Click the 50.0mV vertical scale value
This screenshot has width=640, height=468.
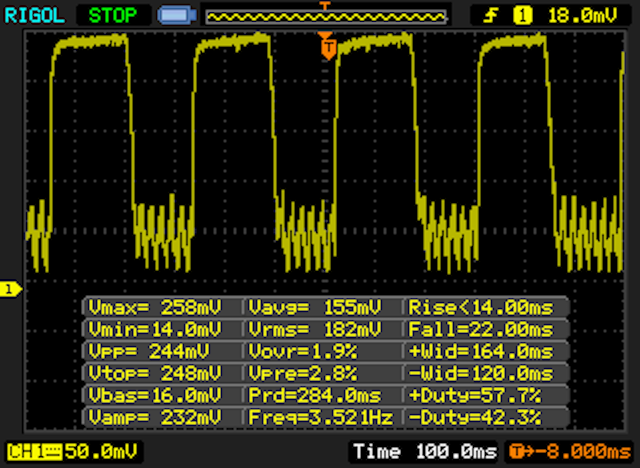pyautogui.click(x=100, y=452)
